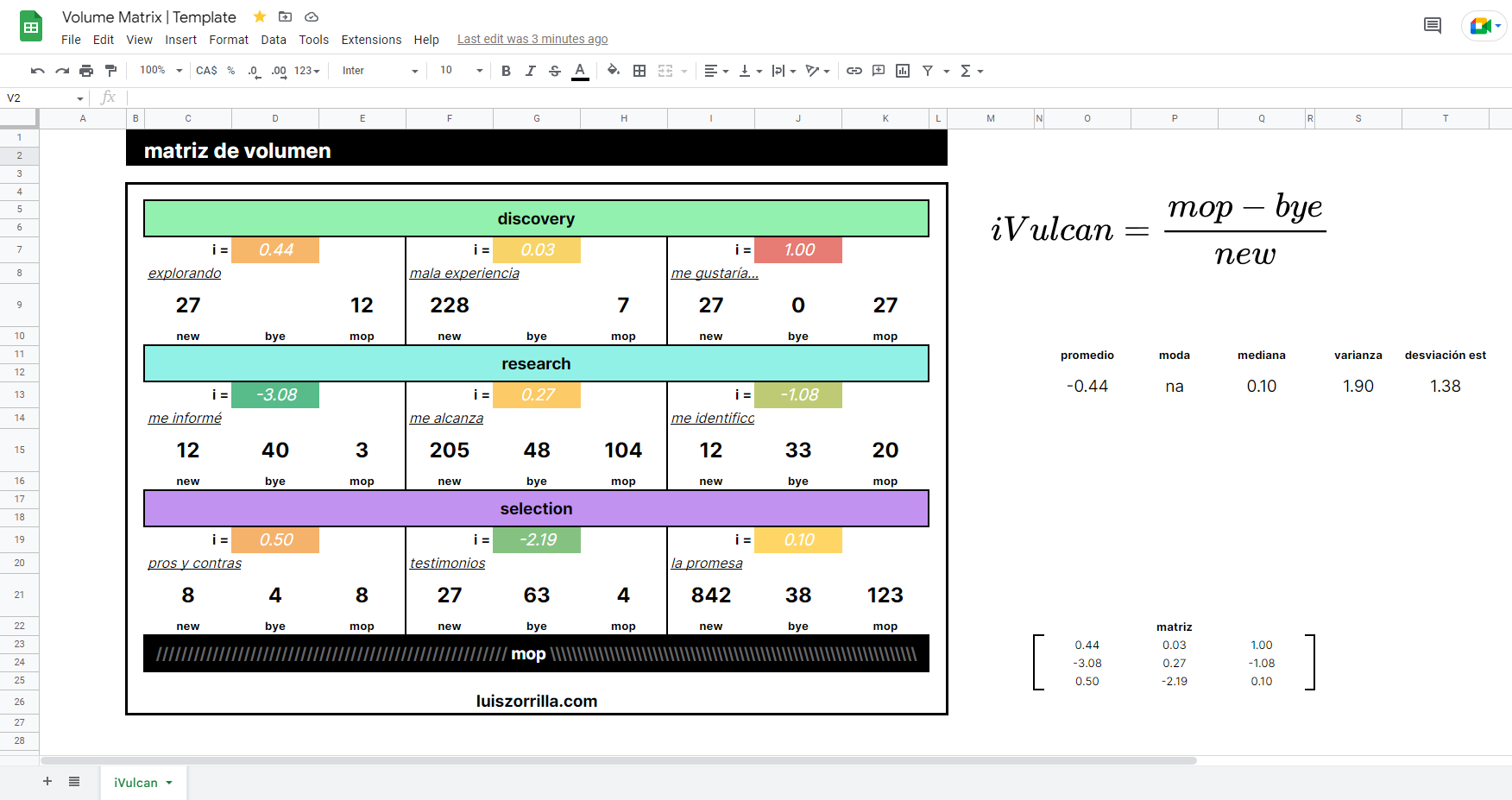Open the Data menu
This screenshot has width=1512, height=800.
pyautogui.click(x=274, y=40)
